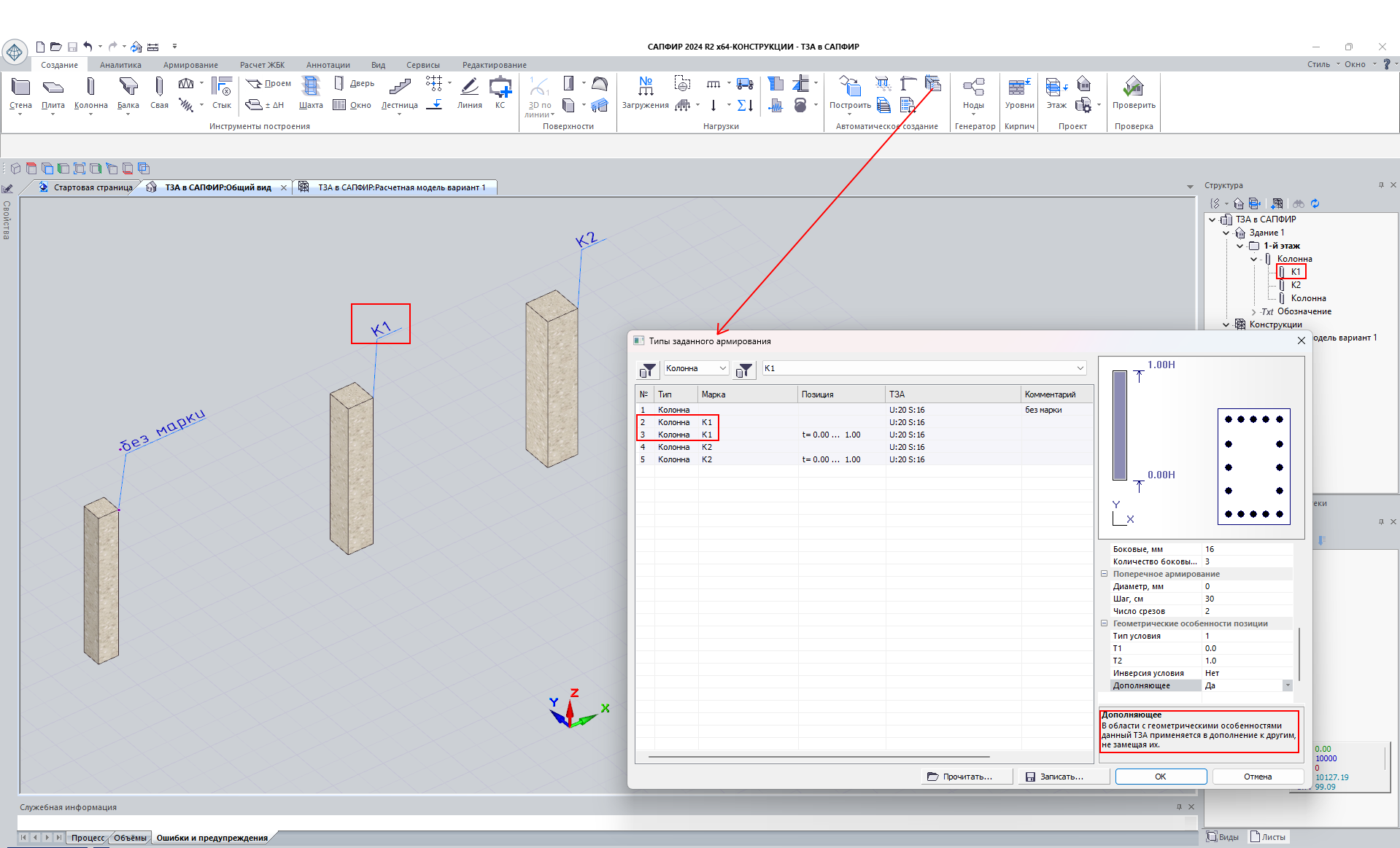Select the K2 column in structure tree
The height and width of the screenshot is (848, 1400).
[x=1296, y=285]
